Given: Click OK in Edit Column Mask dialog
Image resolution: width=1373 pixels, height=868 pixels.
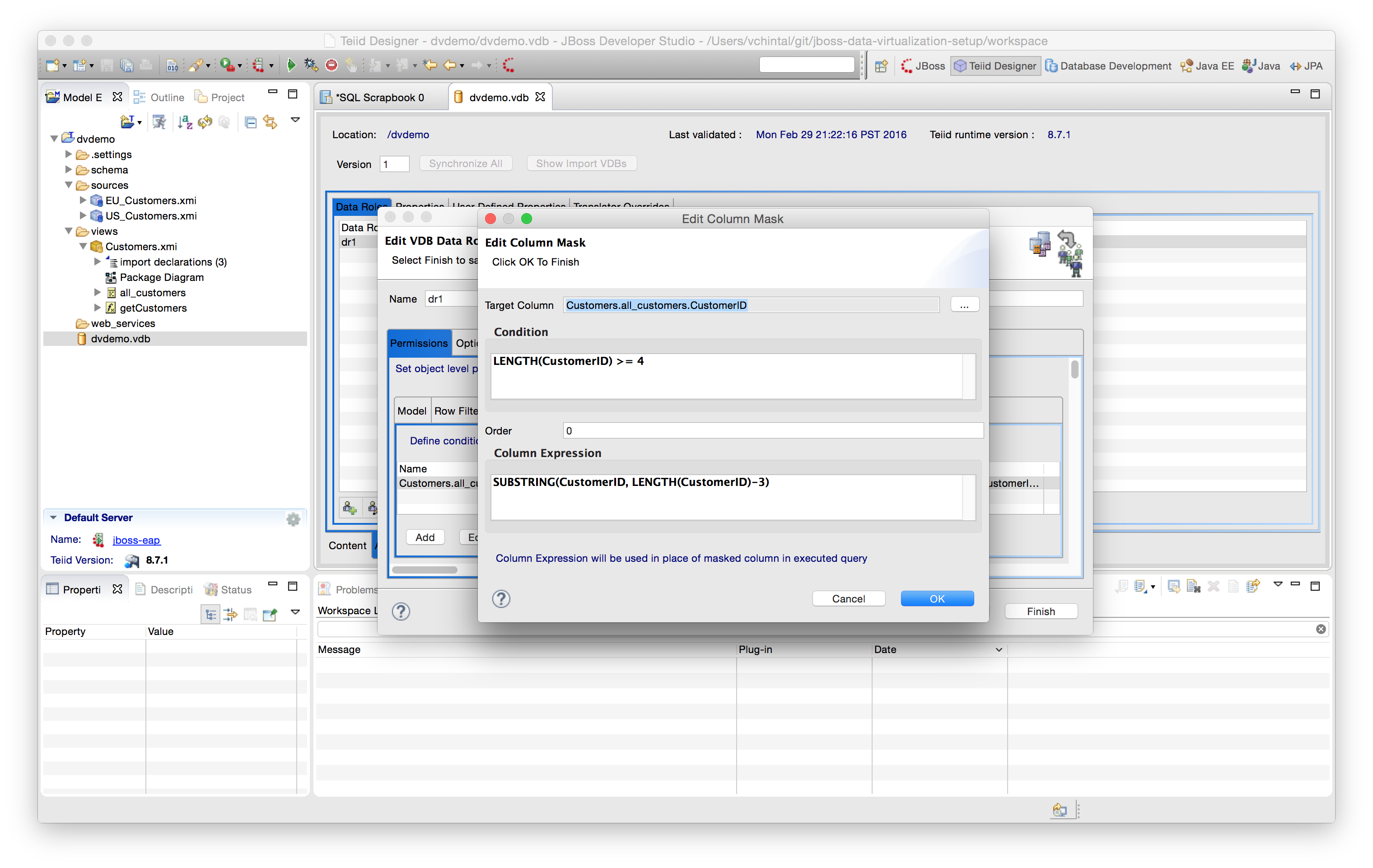Looking at the screenshot, I should tap(937, 599).
